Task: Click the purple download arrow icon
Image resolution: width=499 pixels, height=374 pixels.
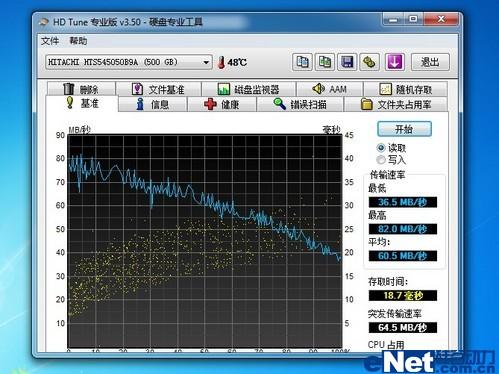Action: pyautogui.click(x=395, y=62)
